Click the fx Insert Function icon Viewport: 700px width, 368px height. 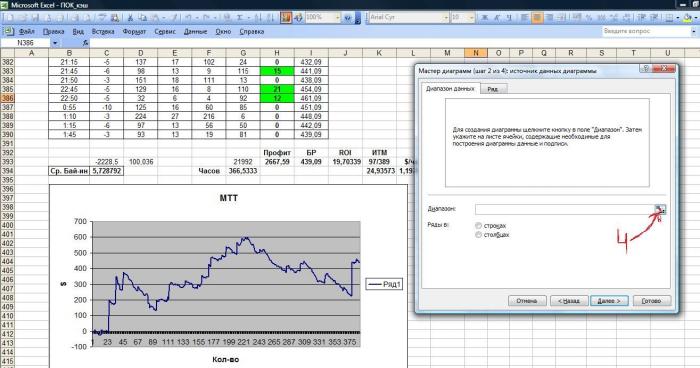pos(86,43)
